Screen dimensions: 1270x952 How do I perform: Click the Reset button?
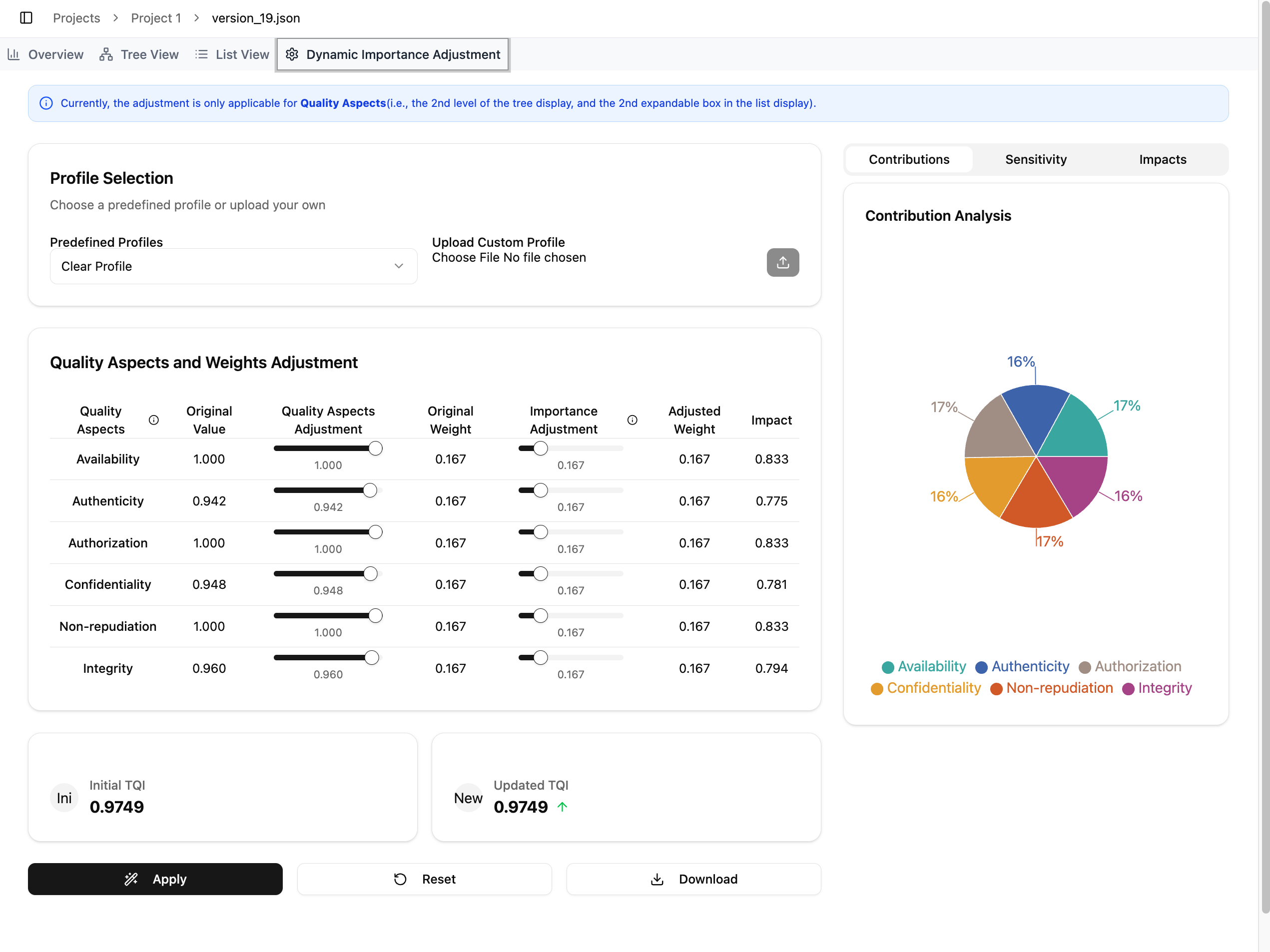(x=424, y=879)
